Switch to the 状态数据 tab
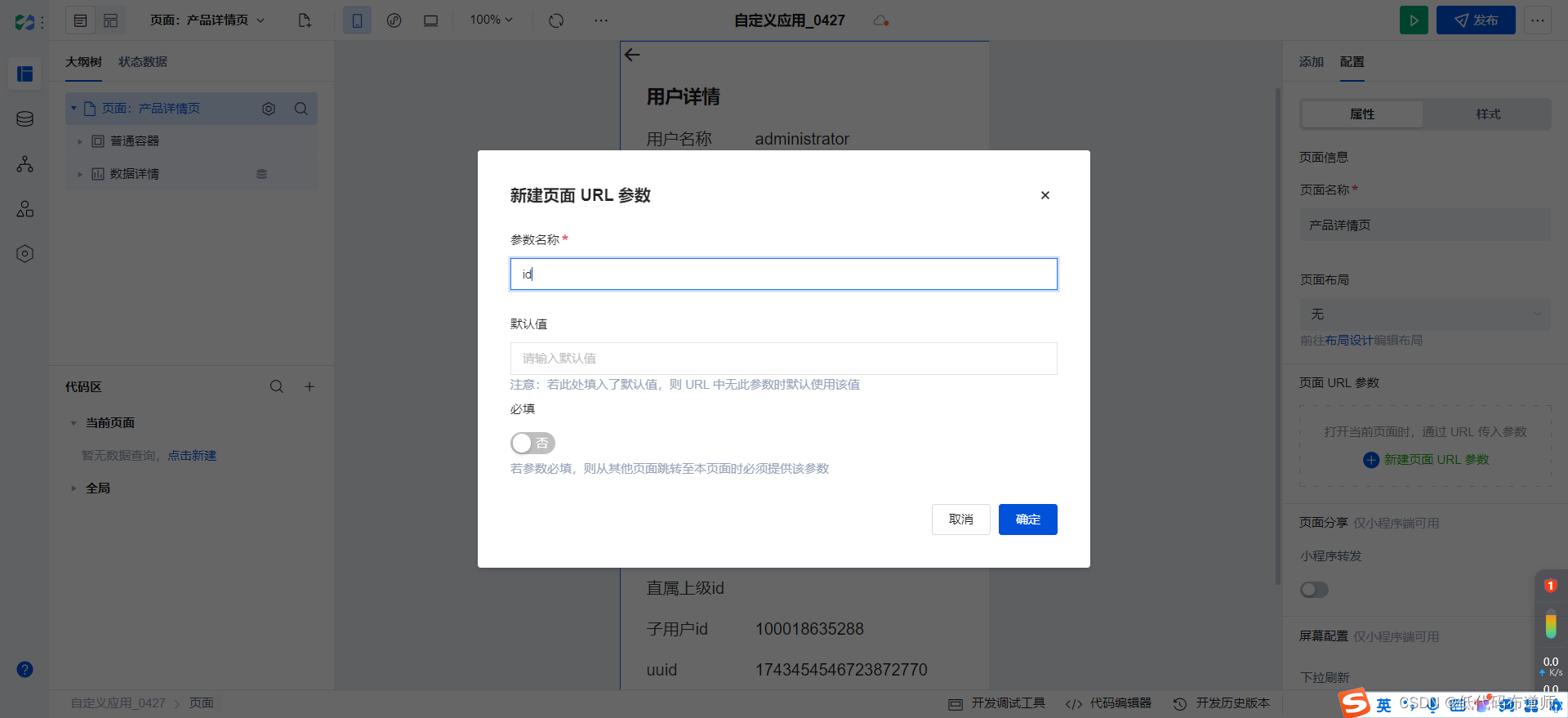Viewport: 1568px width, 718px height. [x=143, y=62]
